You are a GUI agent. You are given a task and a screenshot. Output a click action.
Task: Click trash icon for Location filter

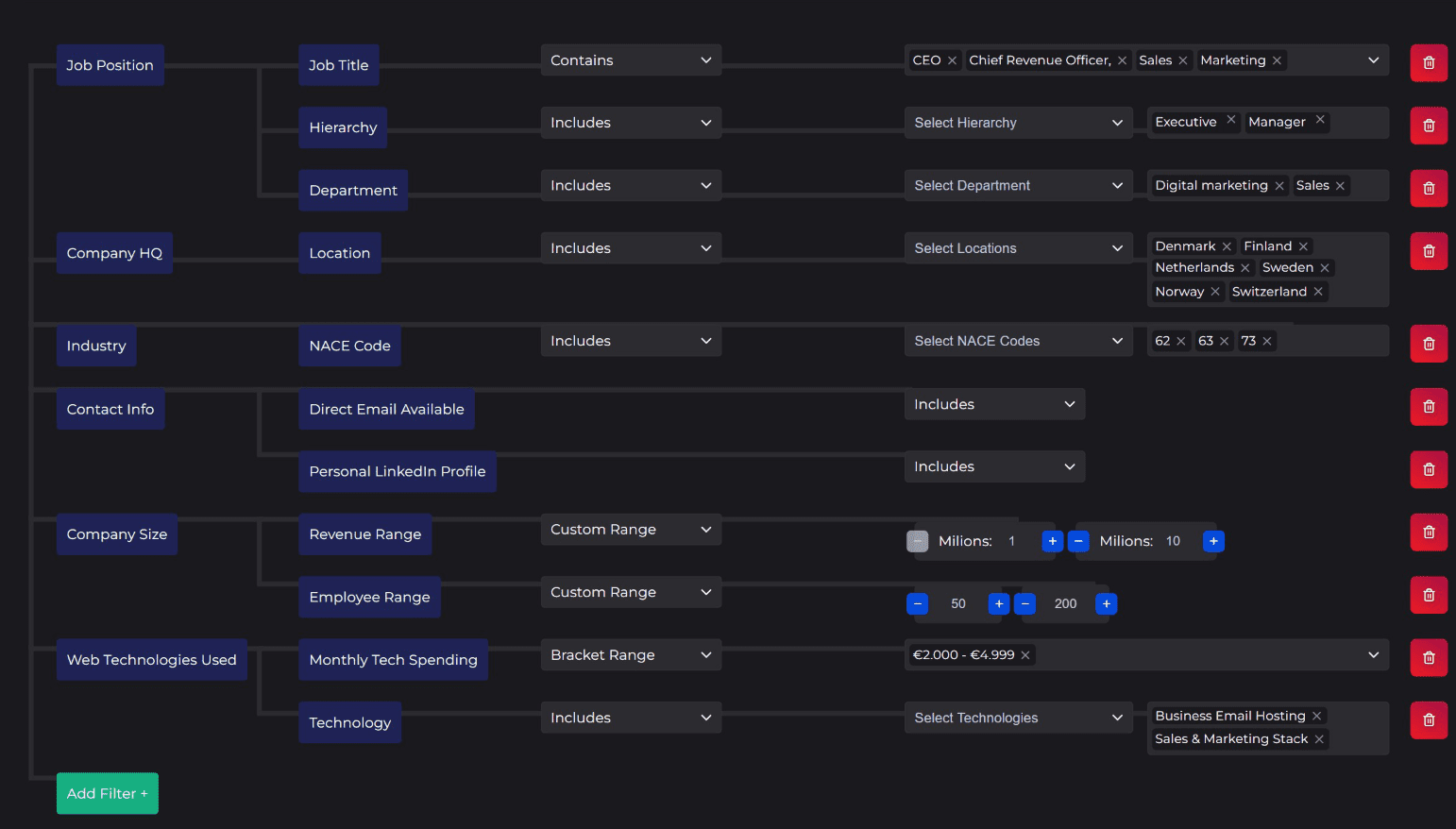pos(1428,251)
